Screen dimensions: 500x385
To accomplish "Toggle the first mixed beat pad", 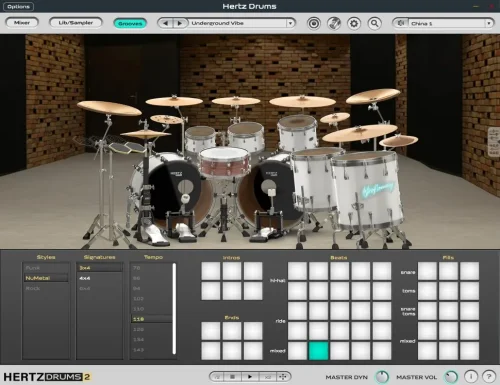I will [297, 351].
